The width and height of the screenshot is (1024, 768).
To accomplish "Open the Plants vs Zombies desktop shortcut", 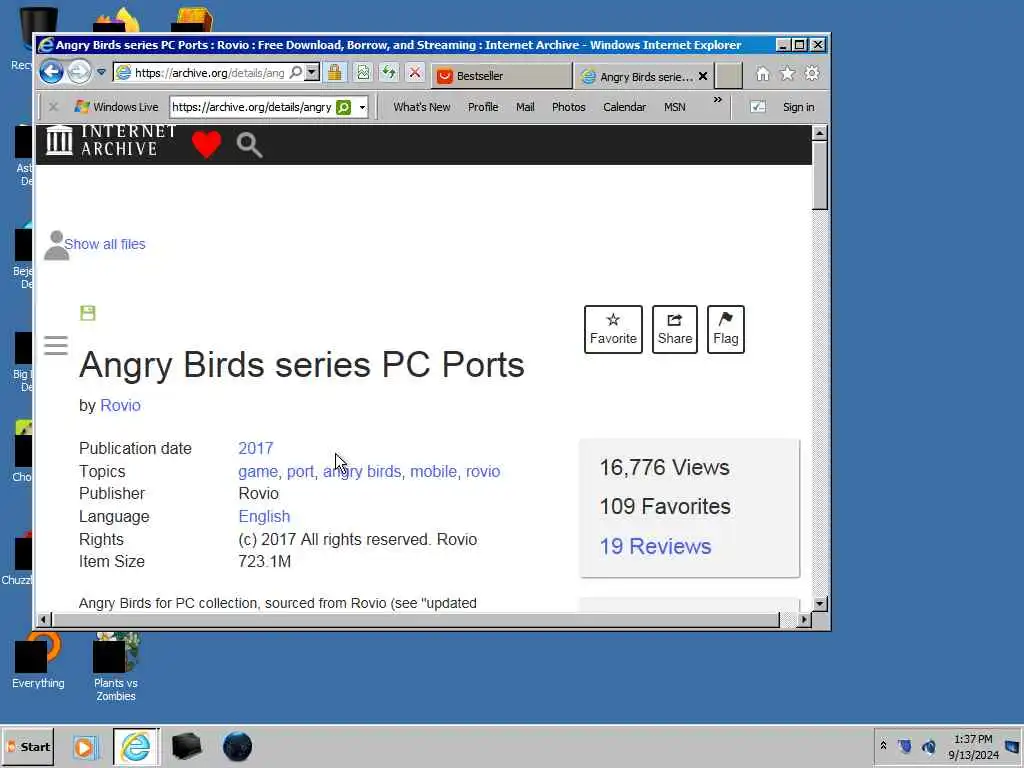I will (x=116, y=666).
